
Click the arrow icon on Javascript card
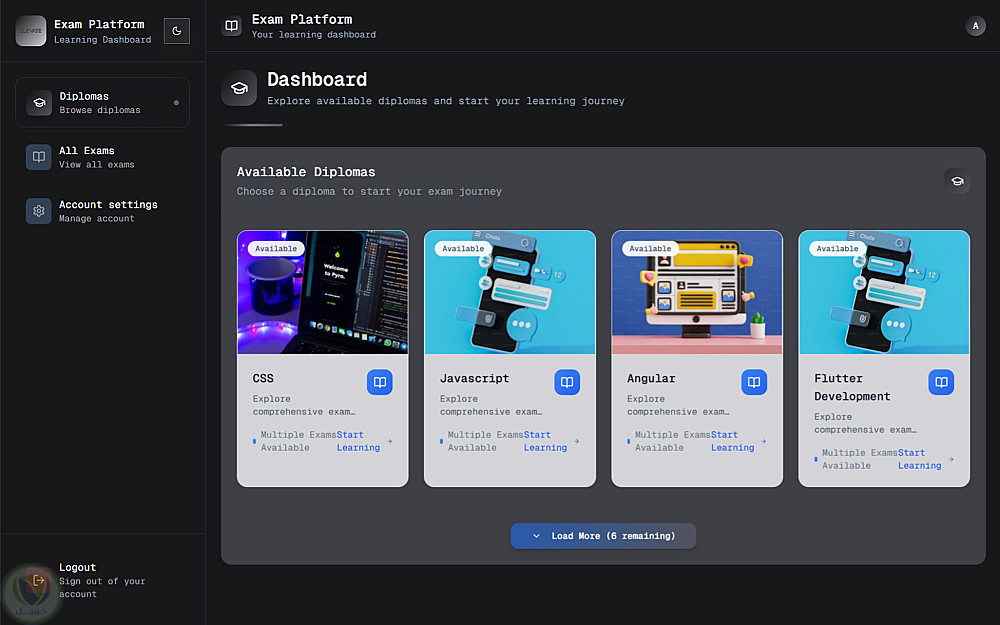[577, 441]
